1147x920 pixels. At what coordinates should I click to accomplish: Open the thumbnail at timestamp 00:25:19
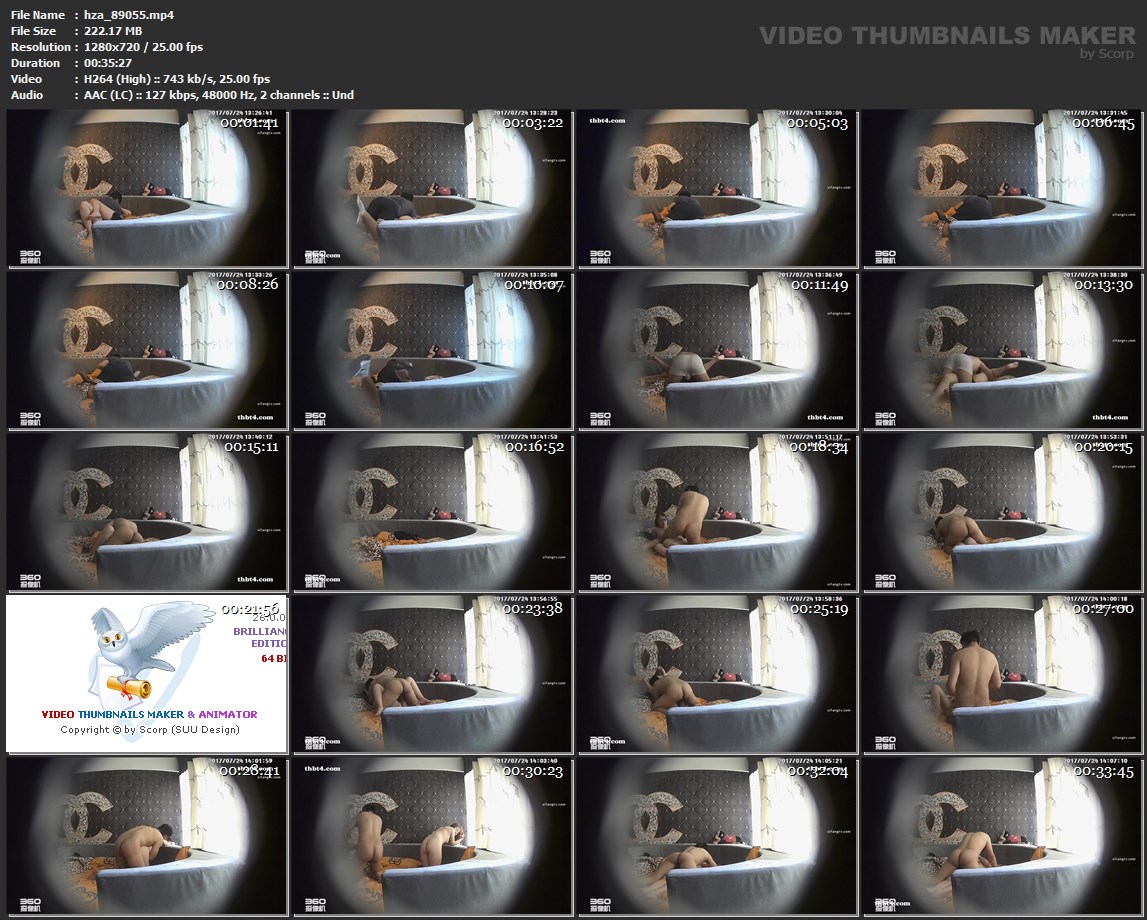pyautogui.click(x=718, y=674)
